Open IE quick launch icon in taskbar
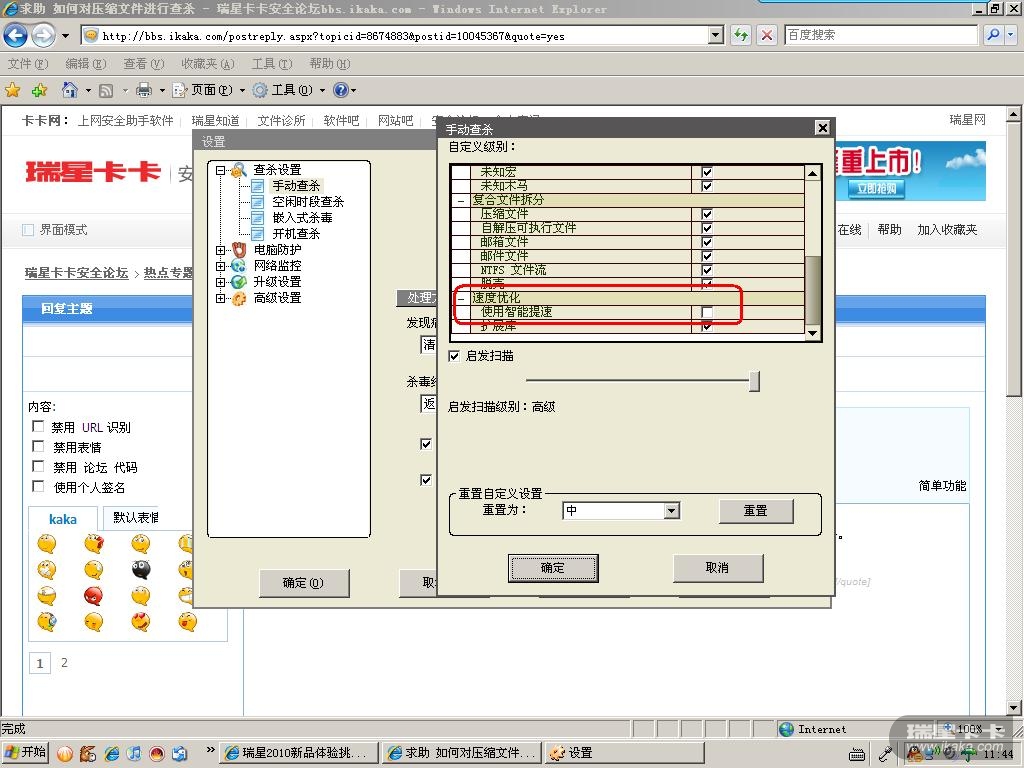 coord(112,753)
